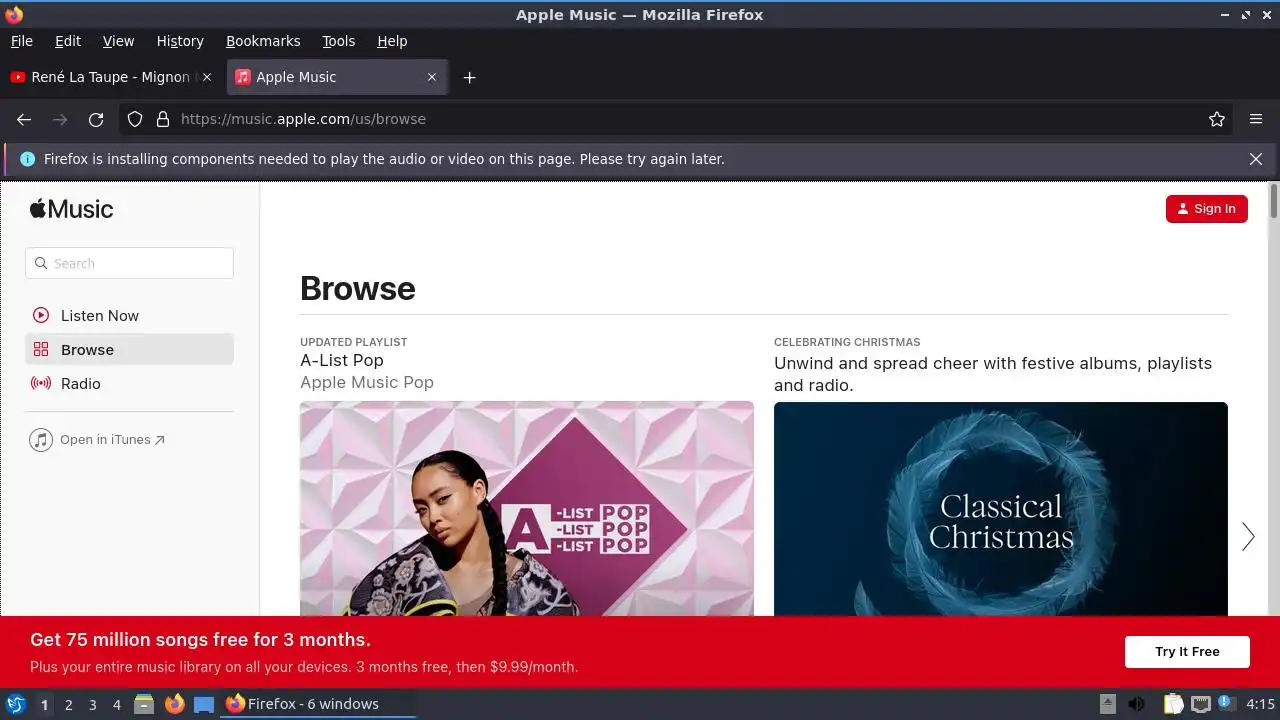Open the clipboard tray icon
The height and width of the screenshot is (720, 1280).
1173,704
